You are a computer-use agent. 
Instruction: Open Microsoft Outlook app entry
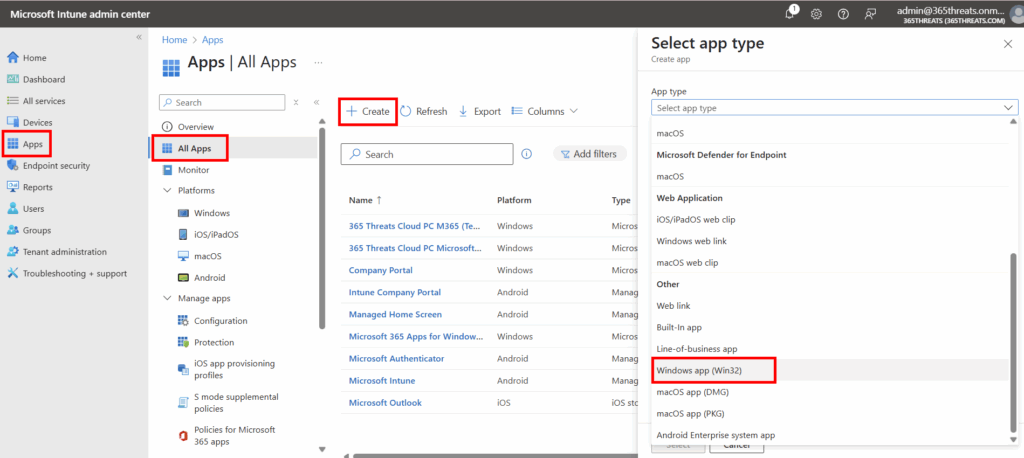point(385,402)
